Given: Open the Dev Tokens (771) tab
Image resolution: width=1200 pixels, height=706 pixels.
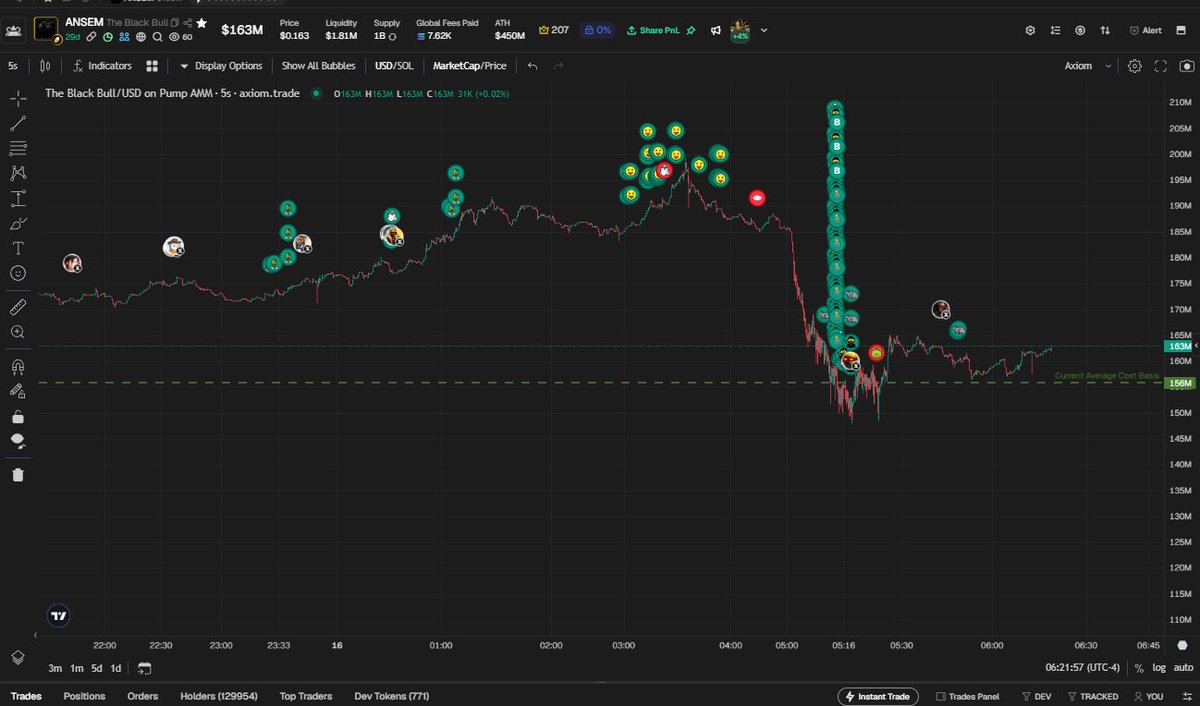Looking at the screenshot, I should tap(392, 696).
